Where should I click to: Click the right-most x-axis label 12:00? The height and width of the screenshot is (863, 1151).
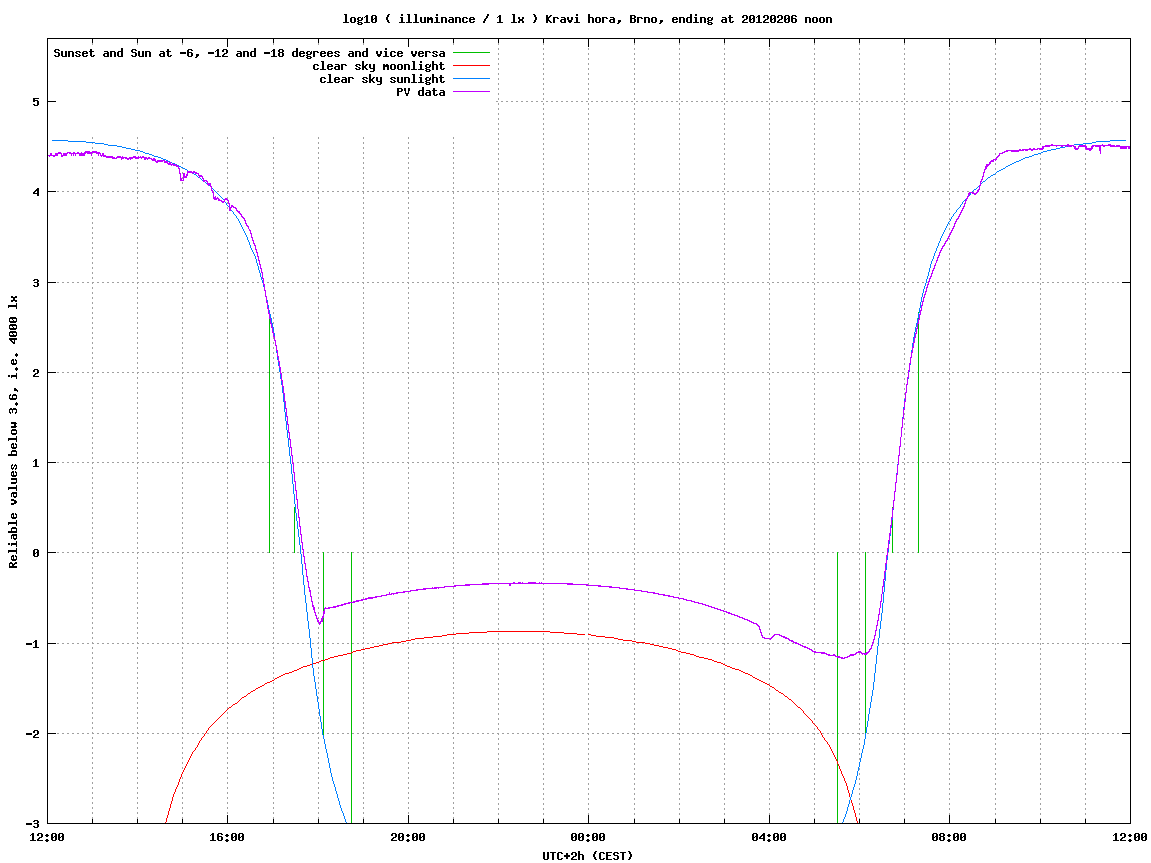tap(1130, 837)
